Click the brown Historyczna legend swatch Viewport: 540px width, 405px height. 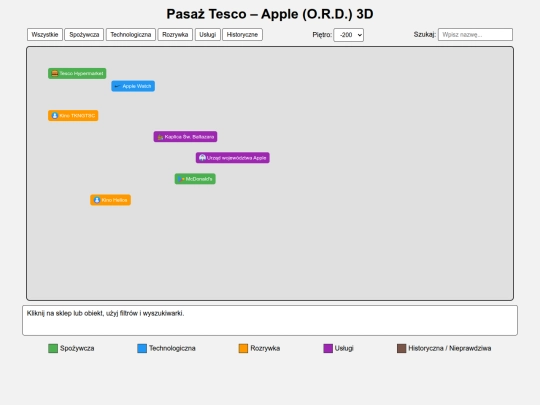point(402,349)
